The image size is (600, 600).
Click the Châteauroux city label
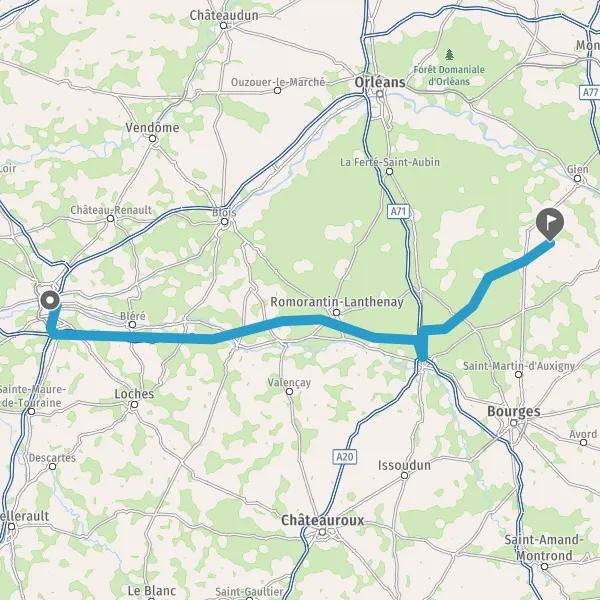tap(323, 520)
